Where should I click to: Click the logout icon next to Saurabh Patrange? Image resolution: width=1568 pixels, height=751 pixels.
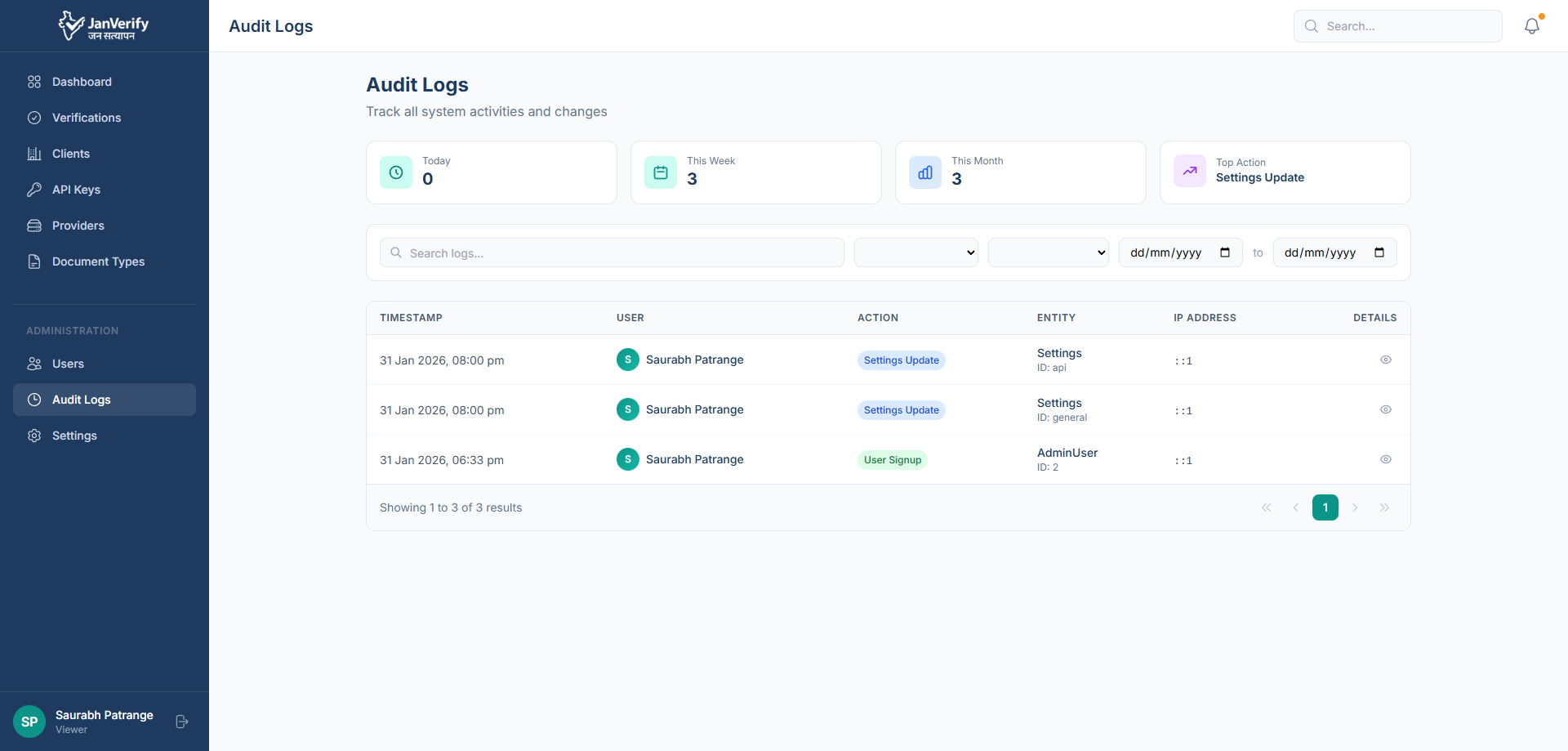pos(180,722)
